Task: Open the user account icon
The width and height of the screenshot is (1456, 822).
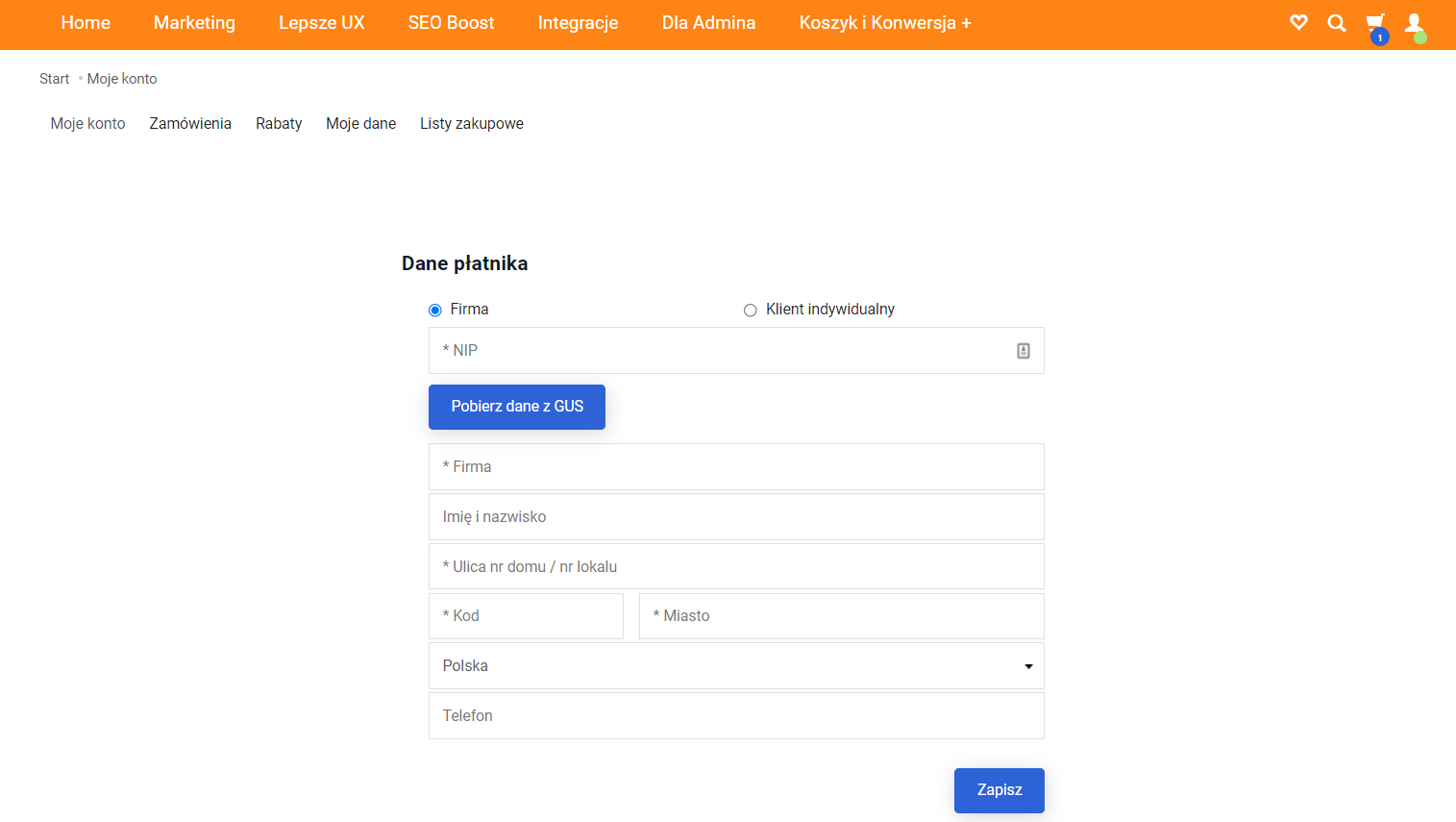Action: [x=1414, y=23]
